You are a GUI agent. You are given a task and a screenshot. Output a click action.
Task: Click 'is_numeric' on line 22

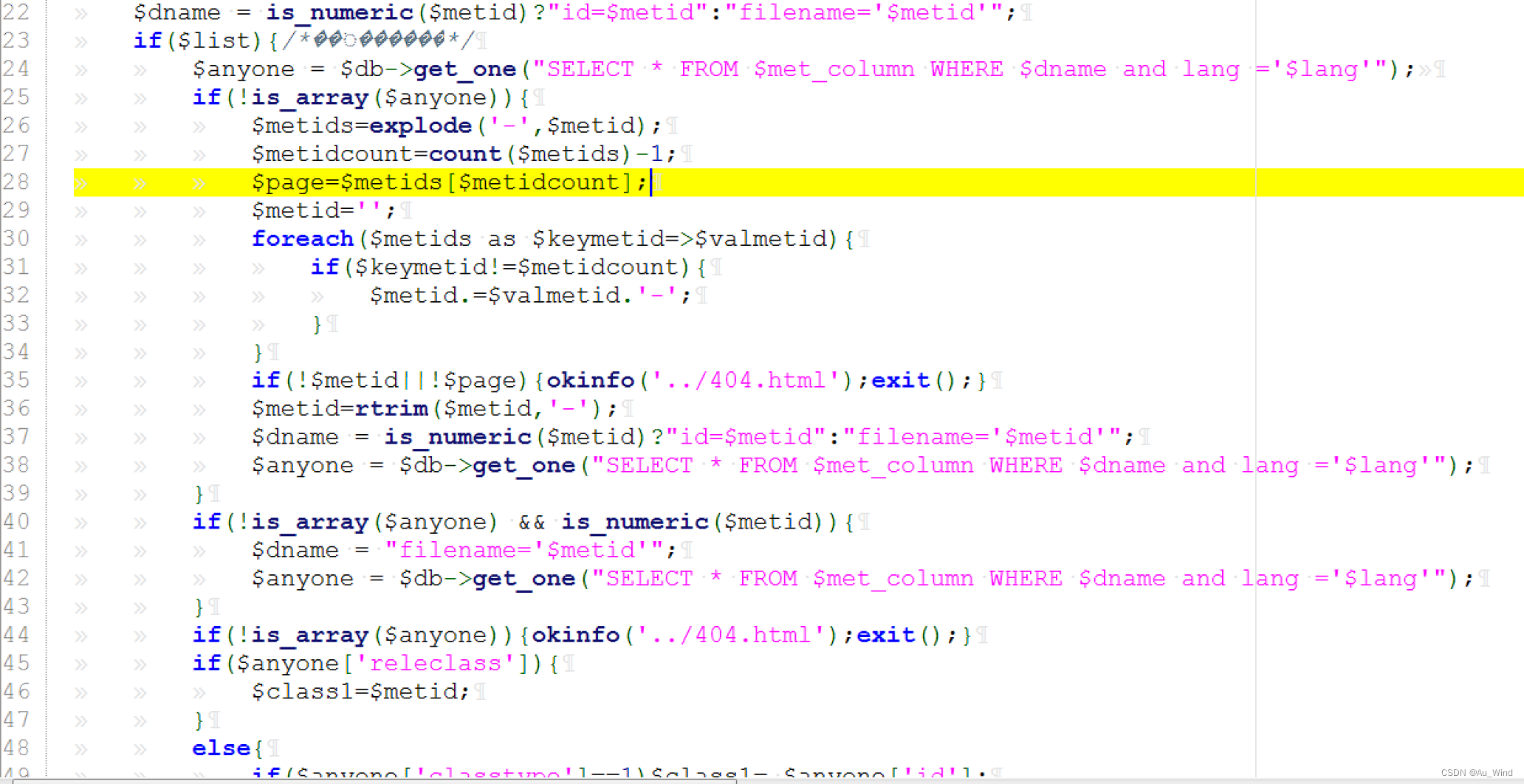pos(340,13)
